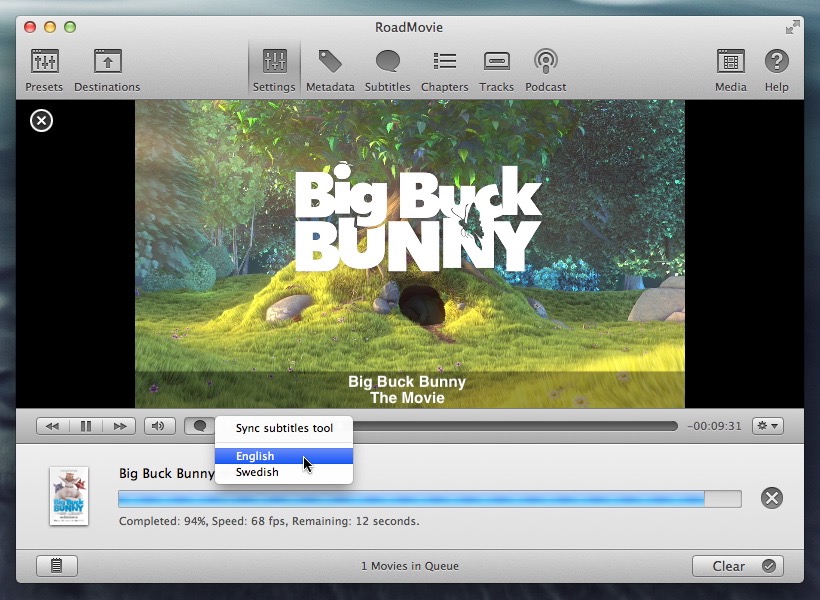820x600 pixels.
Task: Open the Podcast settings
Action: click(x=545, y=70)
